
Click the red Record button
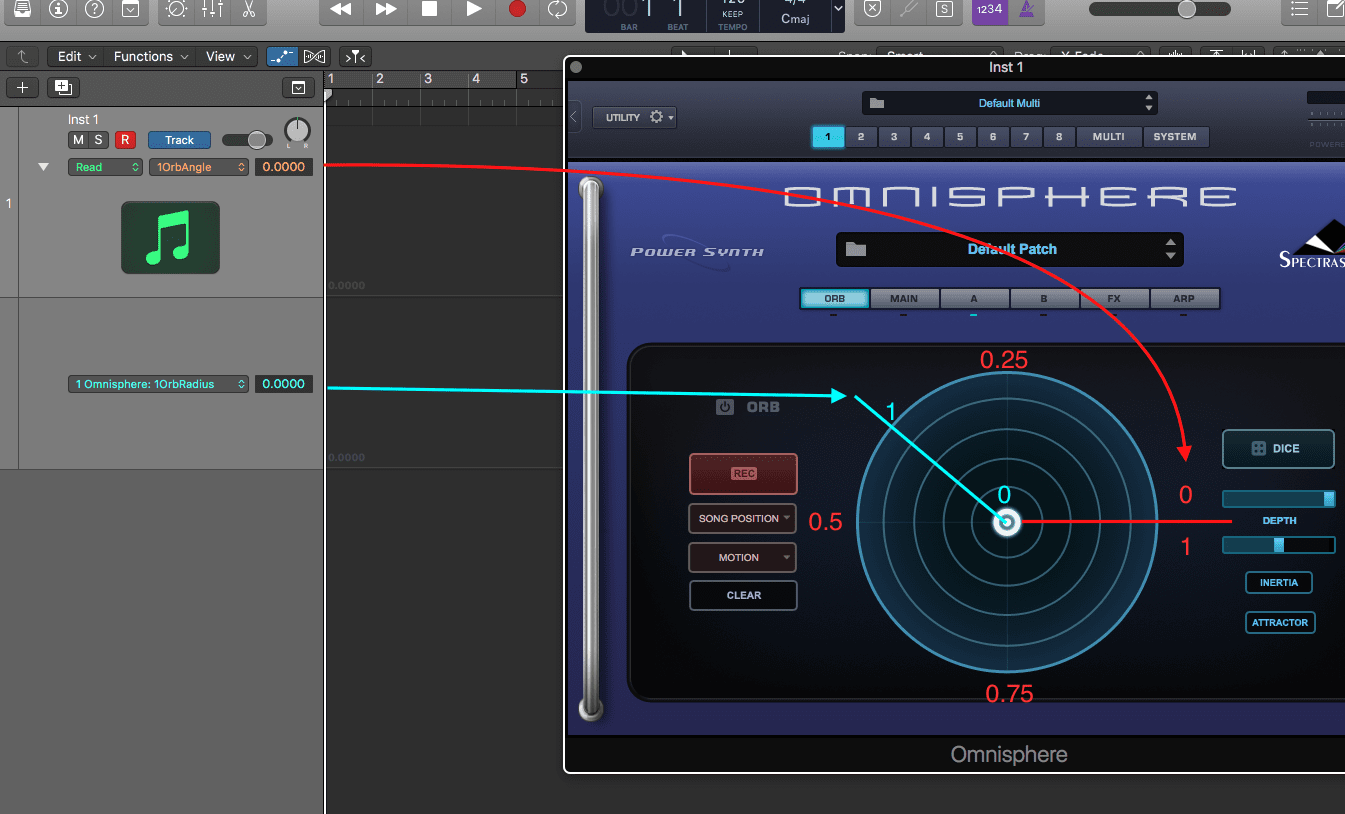517,10
